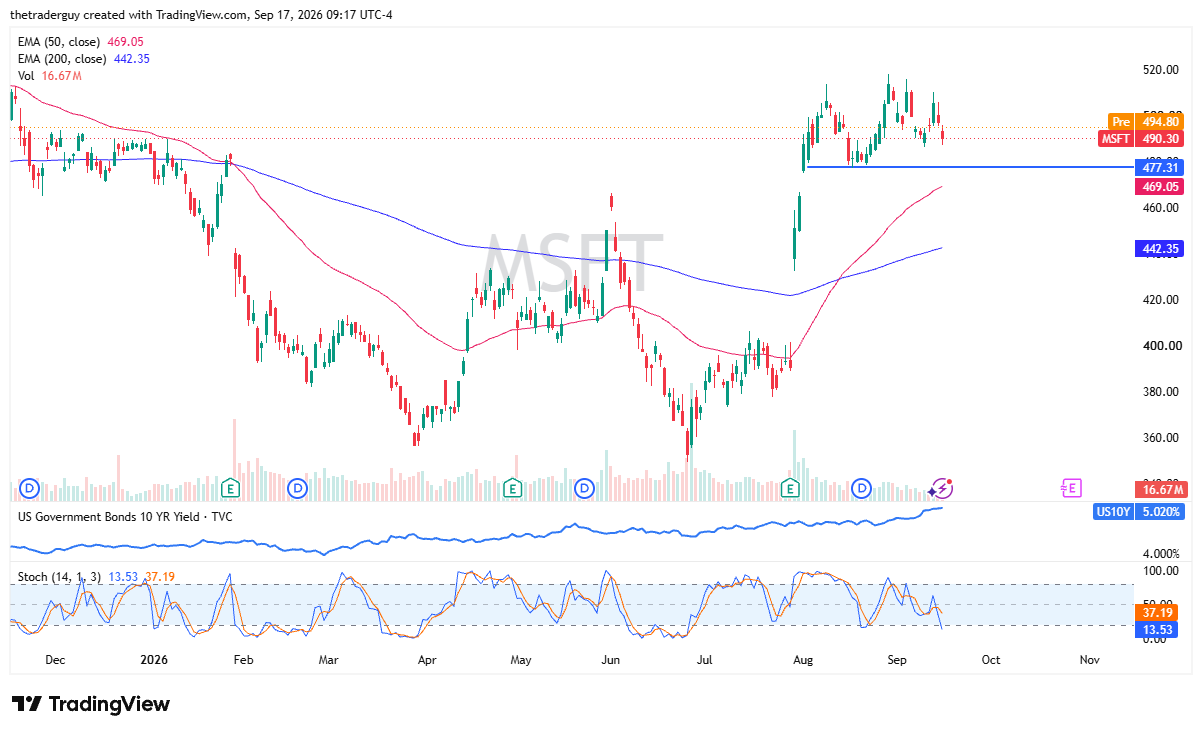This screenshot has width=1202, height=734.
Task: Click the 5.020% yield value label
Action: pos(1160,512)
